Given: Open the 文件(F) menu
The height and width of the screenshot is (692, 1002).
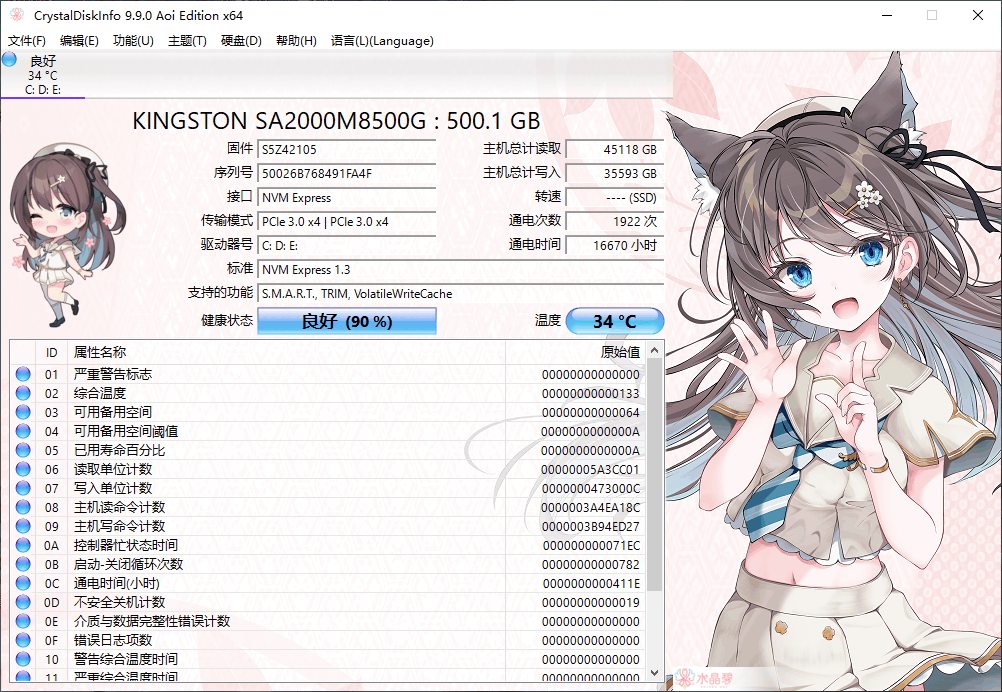Looking at the screenshot, I should [27, 41].
